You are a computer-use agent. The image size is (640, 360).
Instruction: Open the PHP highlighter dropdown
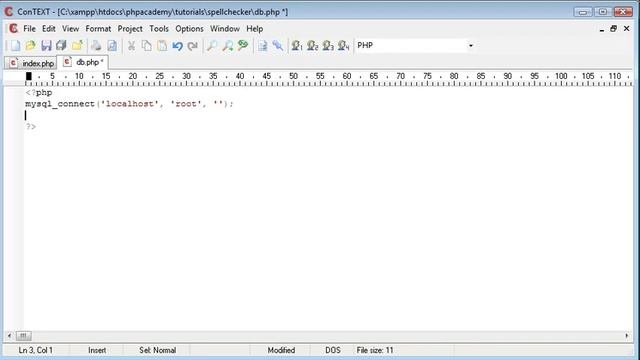pos(471,45)
